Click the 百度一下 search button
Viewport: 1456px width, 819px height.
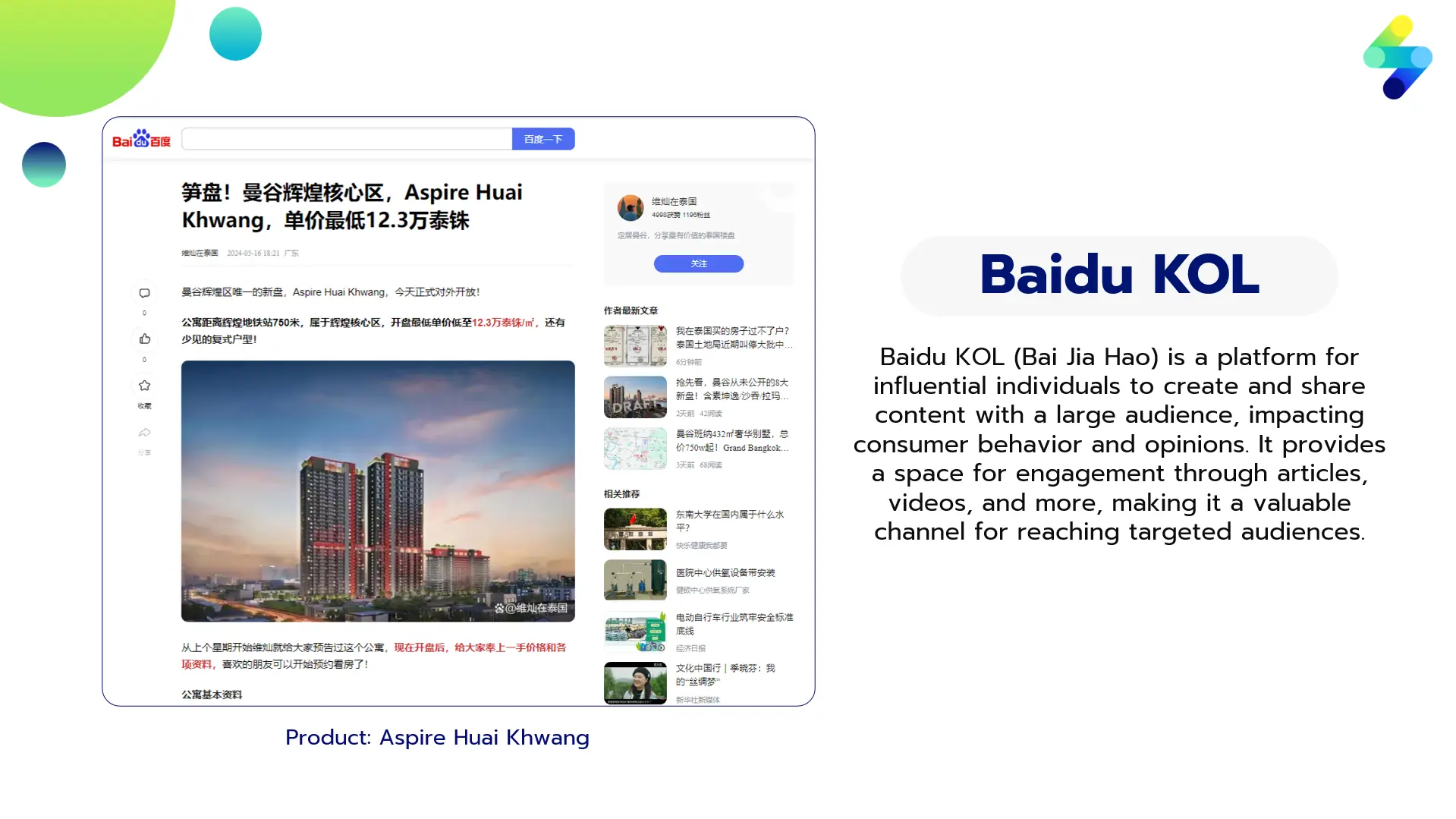point(543,139)
